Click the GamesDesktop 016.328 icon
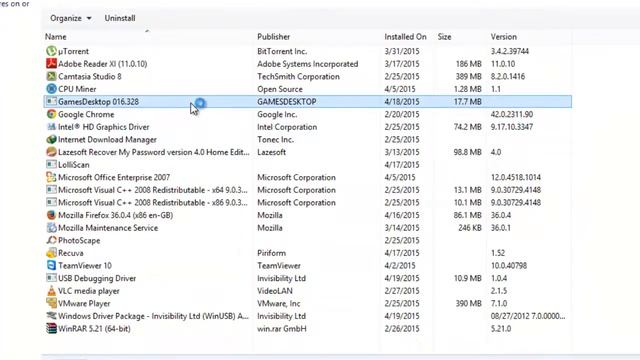The image size is (640, 360). pyautogui.click(x=51, y=102)
